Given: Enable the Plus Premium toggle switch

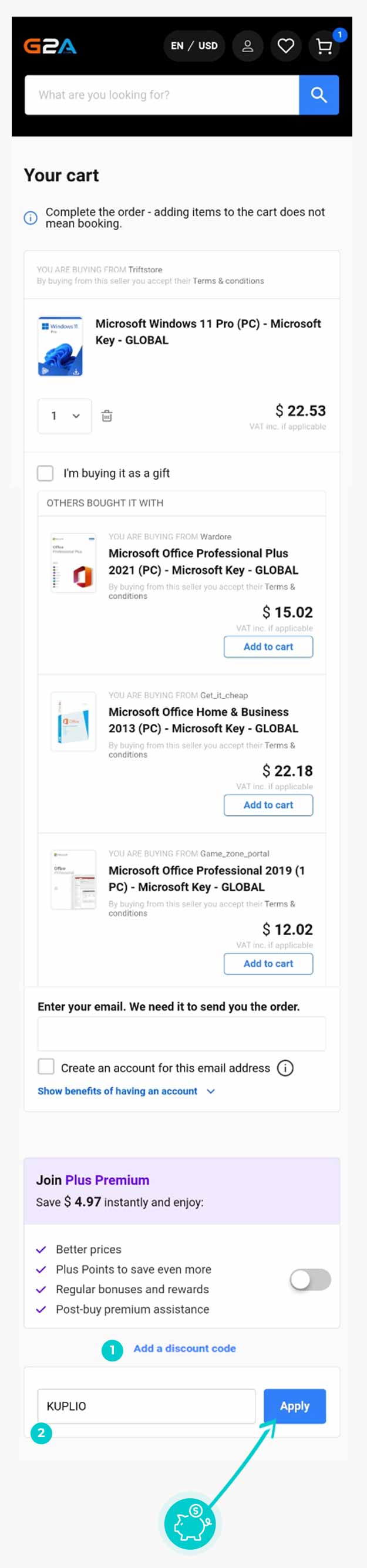Looking at the screenshot, I should pyautogui.click(x=310, y=1280).
